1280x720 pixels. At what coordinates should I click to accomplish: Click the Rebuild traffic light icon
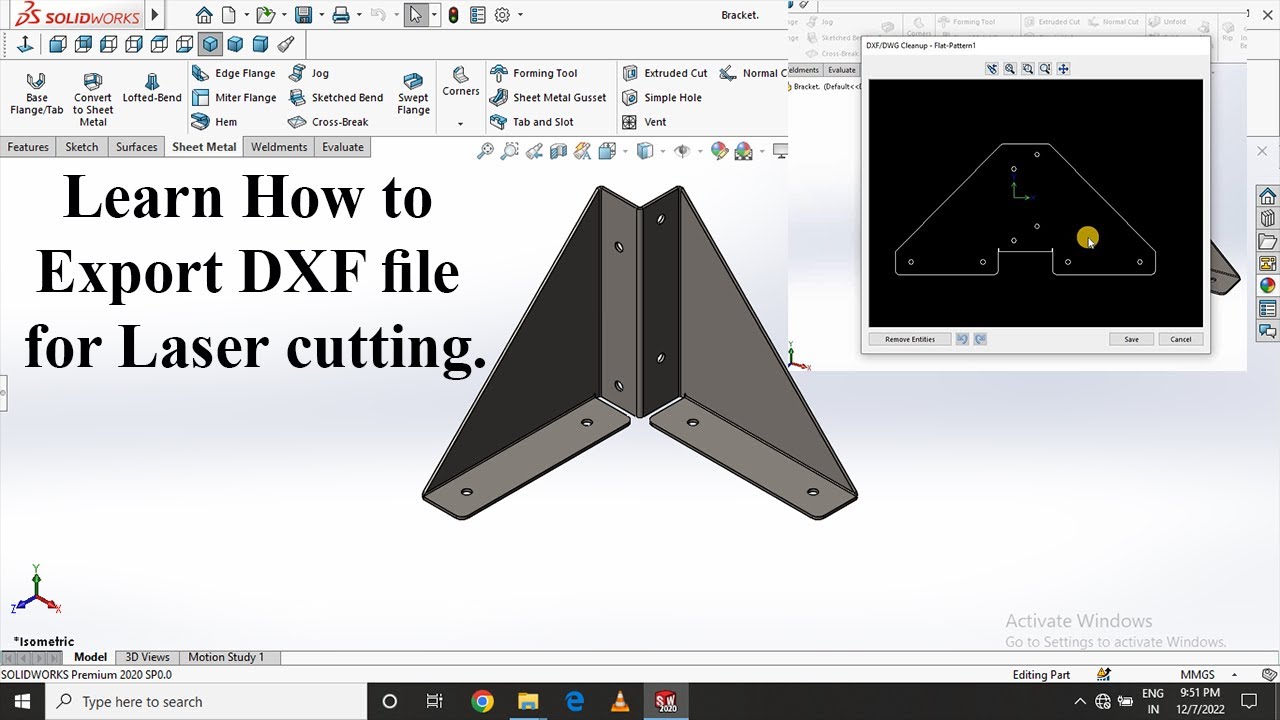(x=453, y=15)
